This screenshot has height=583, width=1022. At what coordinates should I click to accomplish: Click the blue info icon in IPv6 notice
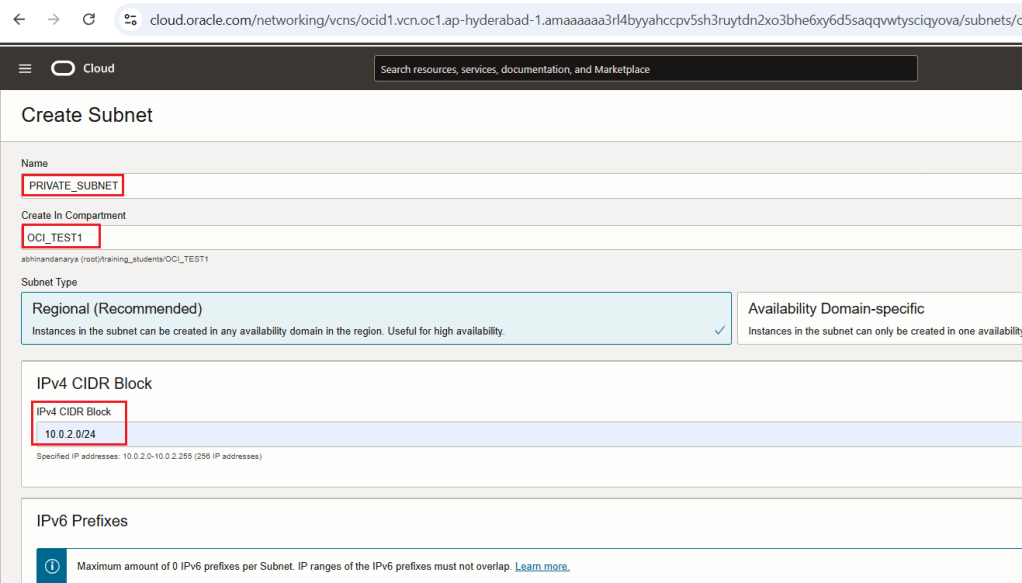pos(52,566)
